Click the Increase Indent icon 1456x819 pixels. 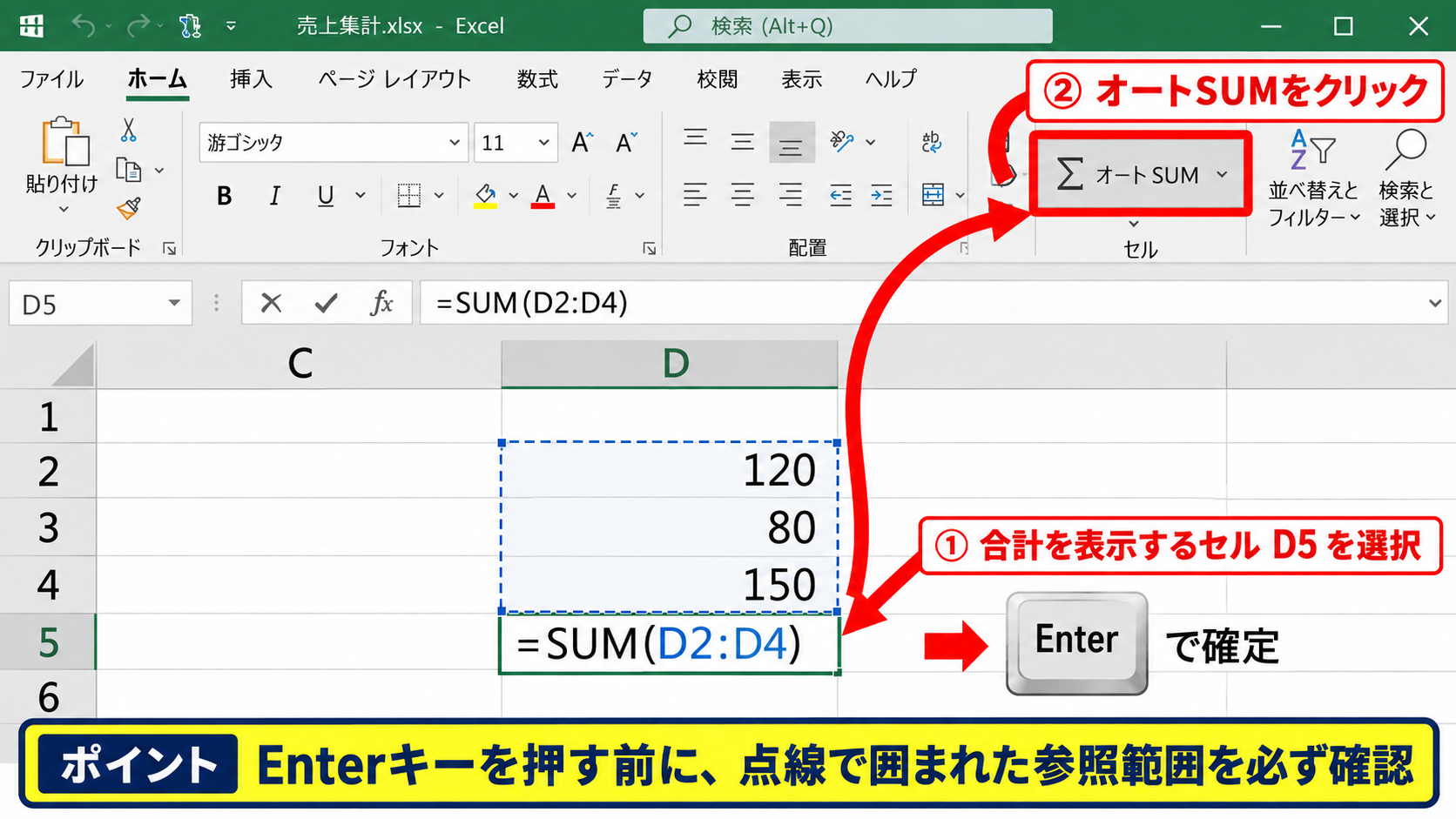click(882, 195)
